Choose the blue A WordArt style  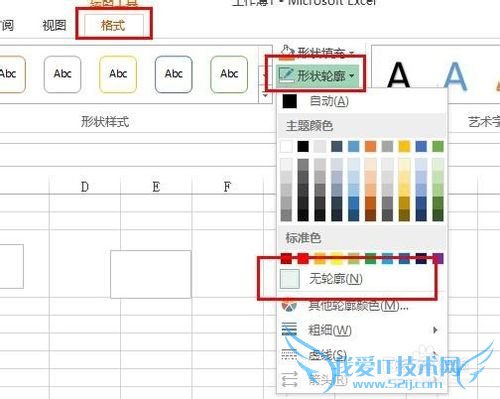pyautogui.click(x=455, y=76)
